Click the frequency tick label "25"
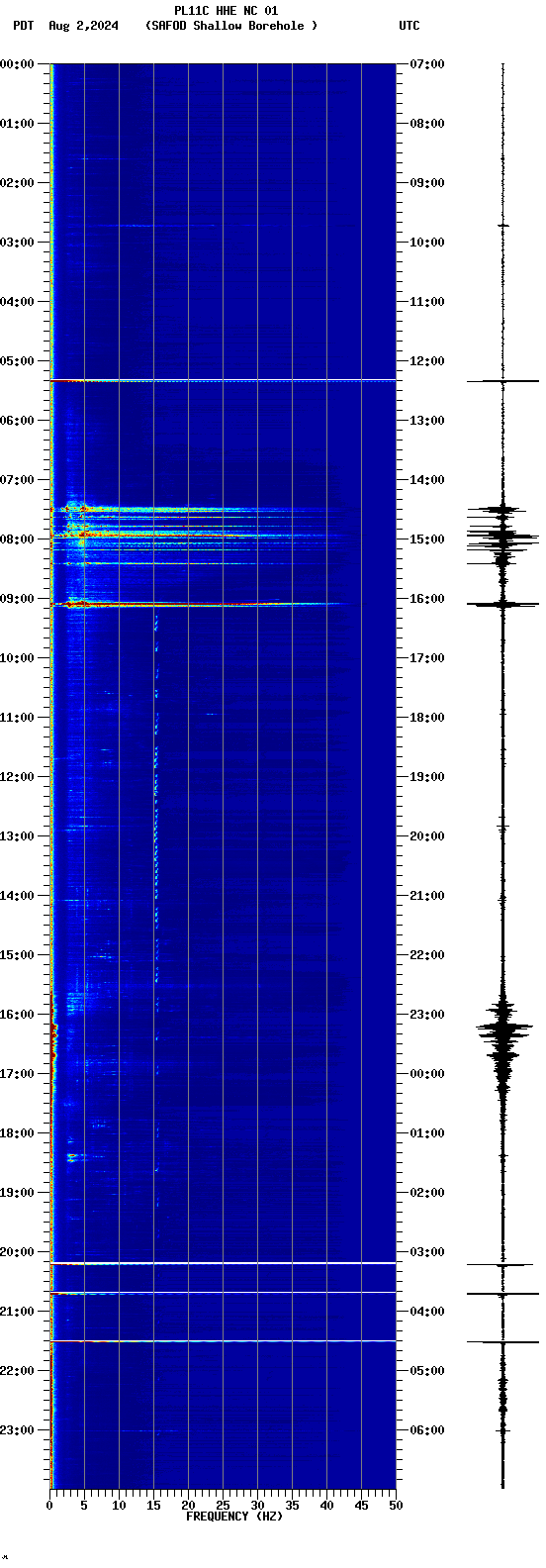 (x=223, y=1506)
